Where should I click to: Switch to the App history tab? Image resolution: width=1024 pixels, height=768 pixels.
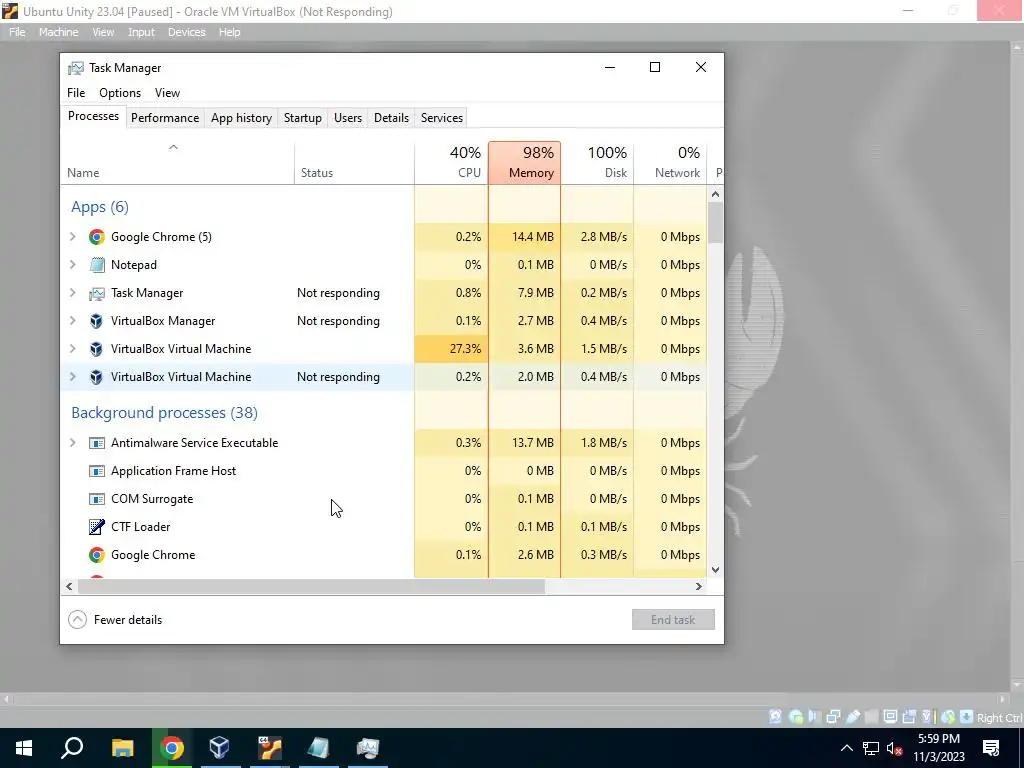[242, 118]
